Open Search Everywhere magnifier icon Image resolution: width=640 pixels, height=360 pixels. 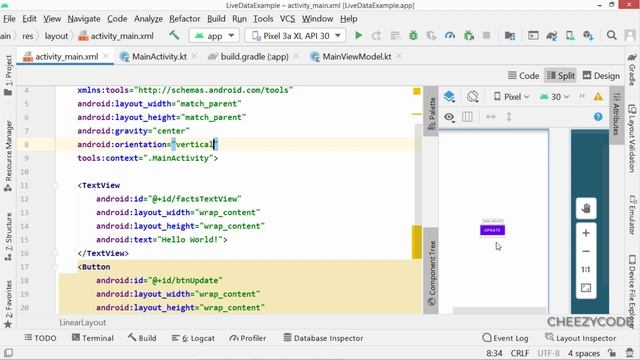[x=611, y=36]
